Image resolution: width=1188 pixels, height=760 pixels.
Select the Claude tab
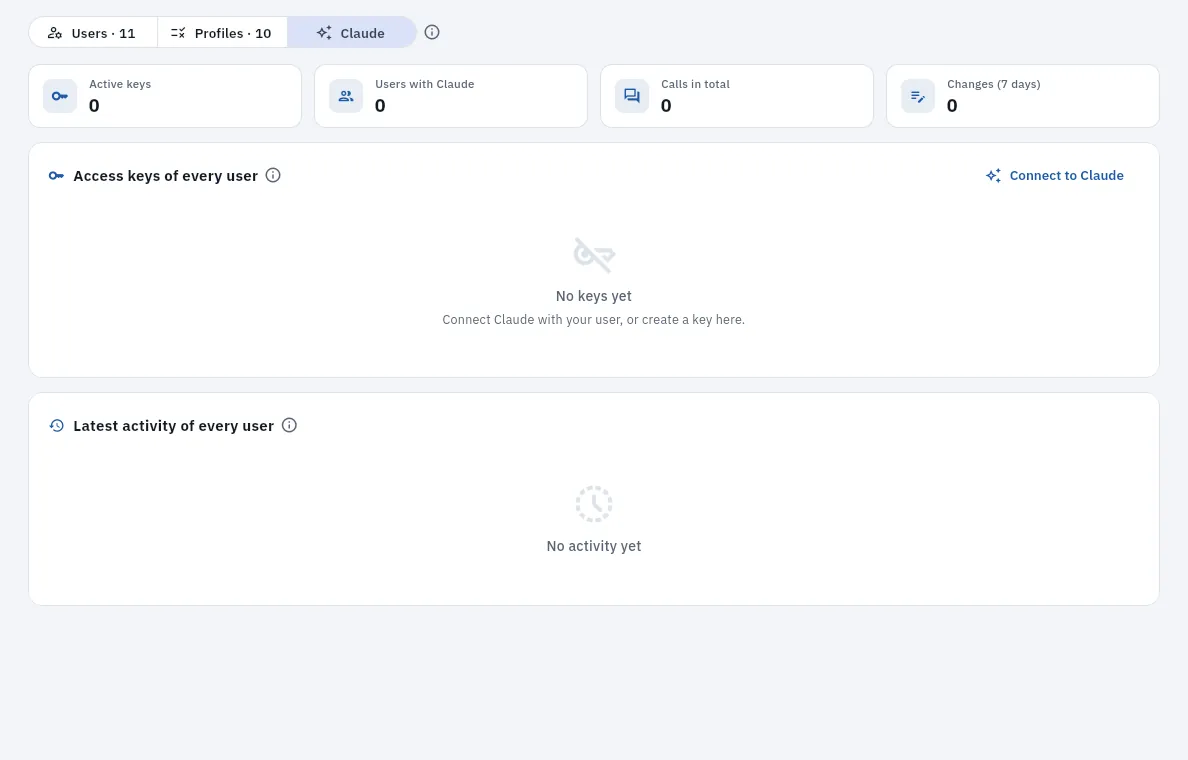point(352,33)
